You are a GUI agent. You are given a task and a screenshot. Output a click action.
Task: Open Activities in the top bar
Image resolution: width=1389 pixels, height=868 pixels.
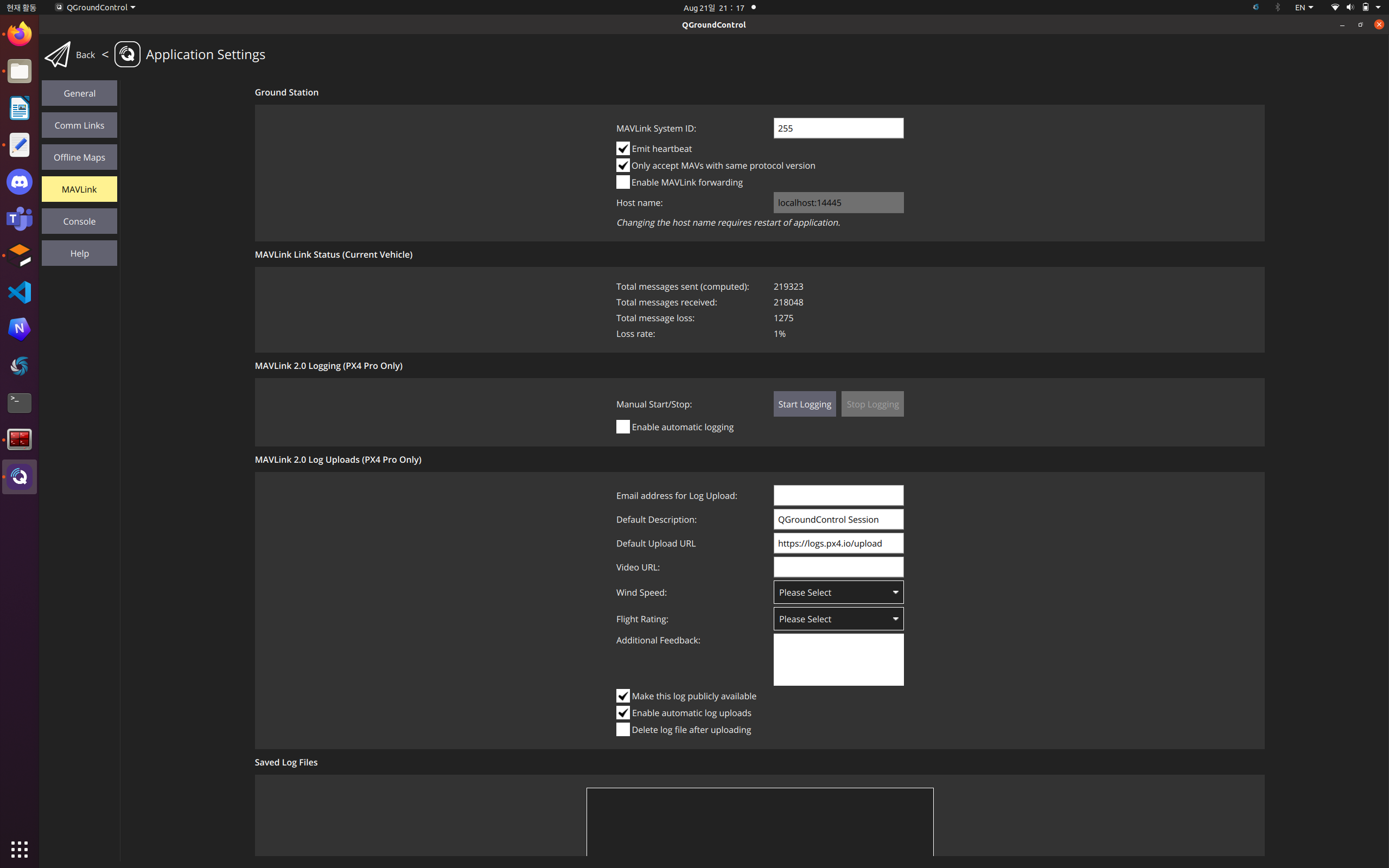coord(21,8)
